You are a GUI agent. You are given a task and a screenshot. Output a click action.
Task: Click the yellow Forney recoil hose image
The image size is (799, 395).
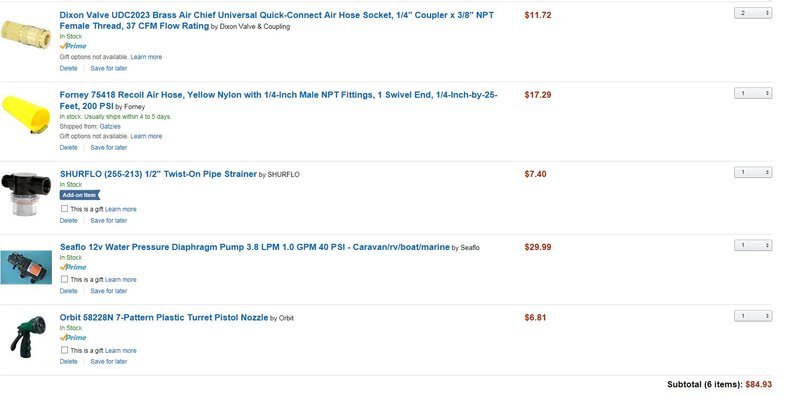pos(25,114)
